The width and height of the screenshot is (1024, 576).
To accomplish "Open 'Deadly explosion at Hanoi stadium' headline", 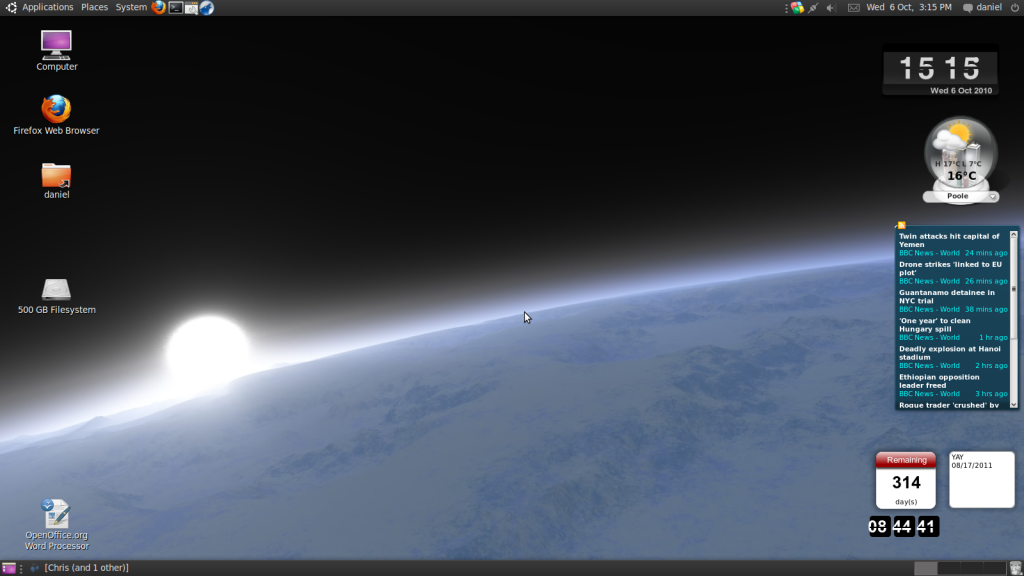I will point(950,353).
